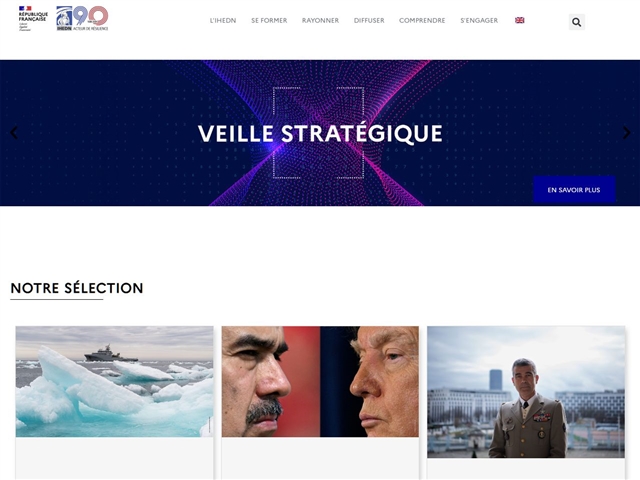Expand the RAYONNER menu item
The image size is (640, 480).
[320, 20]
